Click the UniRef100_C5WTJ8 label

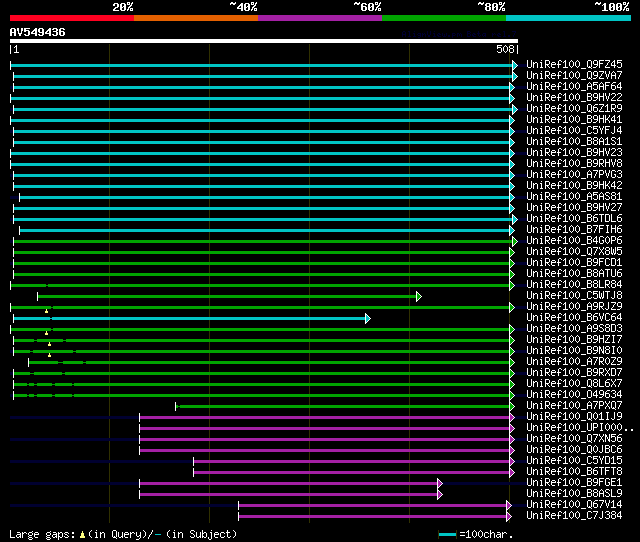point(574,296)
